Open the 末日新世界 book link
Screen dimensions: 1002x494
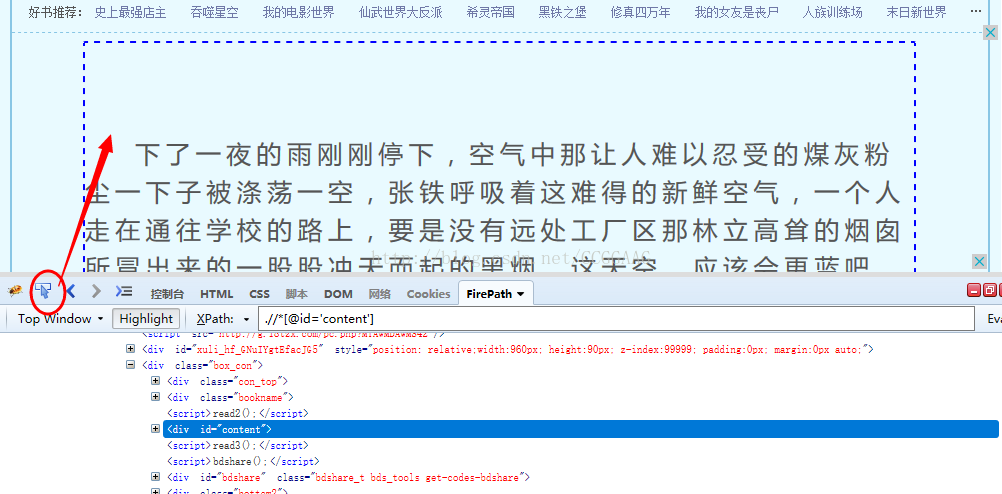click(x=916, y=12)
